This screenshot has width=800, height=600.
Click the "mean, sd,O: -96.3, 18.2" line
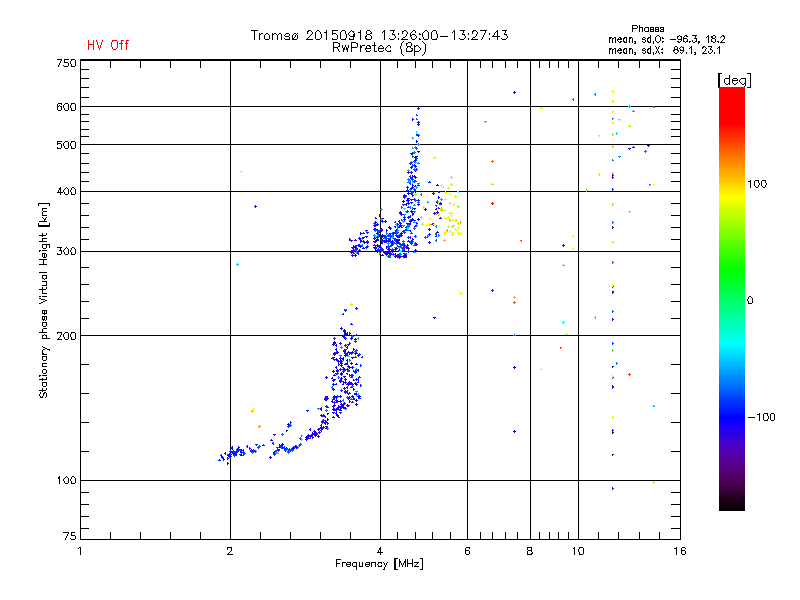pos(666,39)
